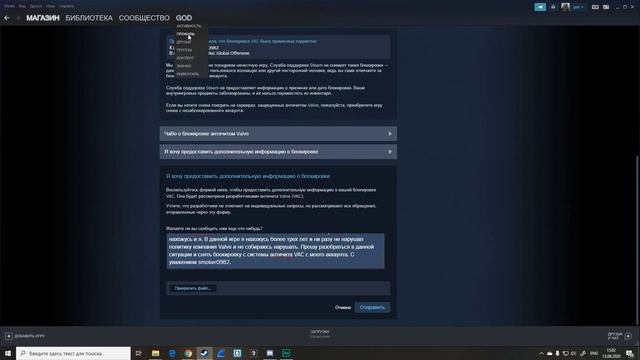The image size is (640, 360).
Task: Click the Отмена cancel link
Action: pyautogui.click(x=342, y=307)
